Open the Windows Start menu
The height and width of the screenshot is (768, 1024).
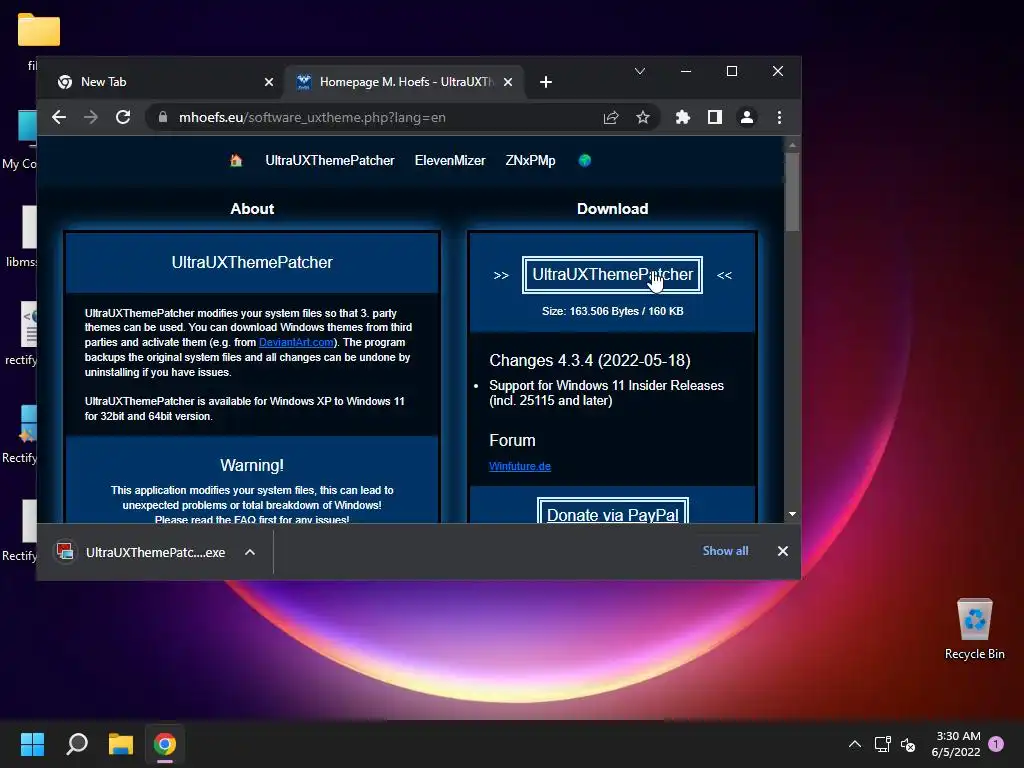(x=32, y=744)
